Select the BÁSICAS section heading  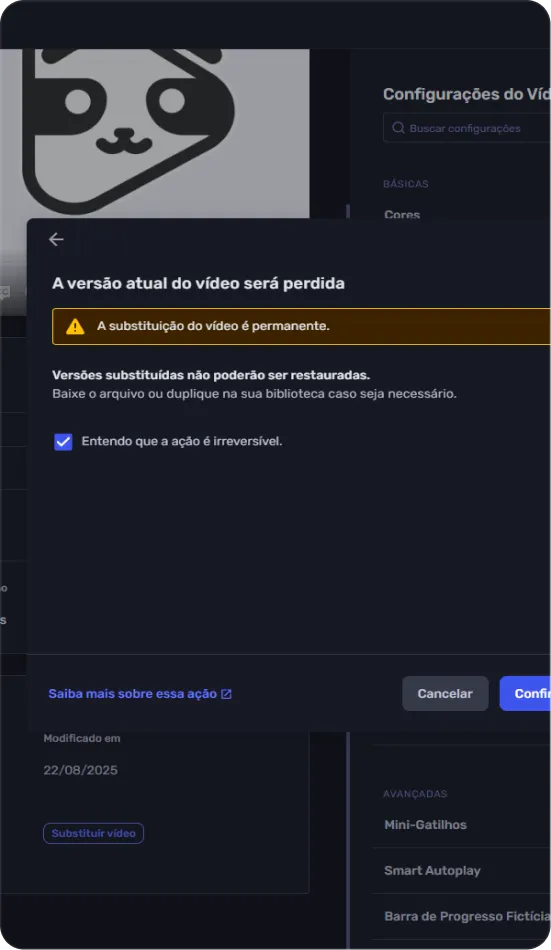[406, 184]
